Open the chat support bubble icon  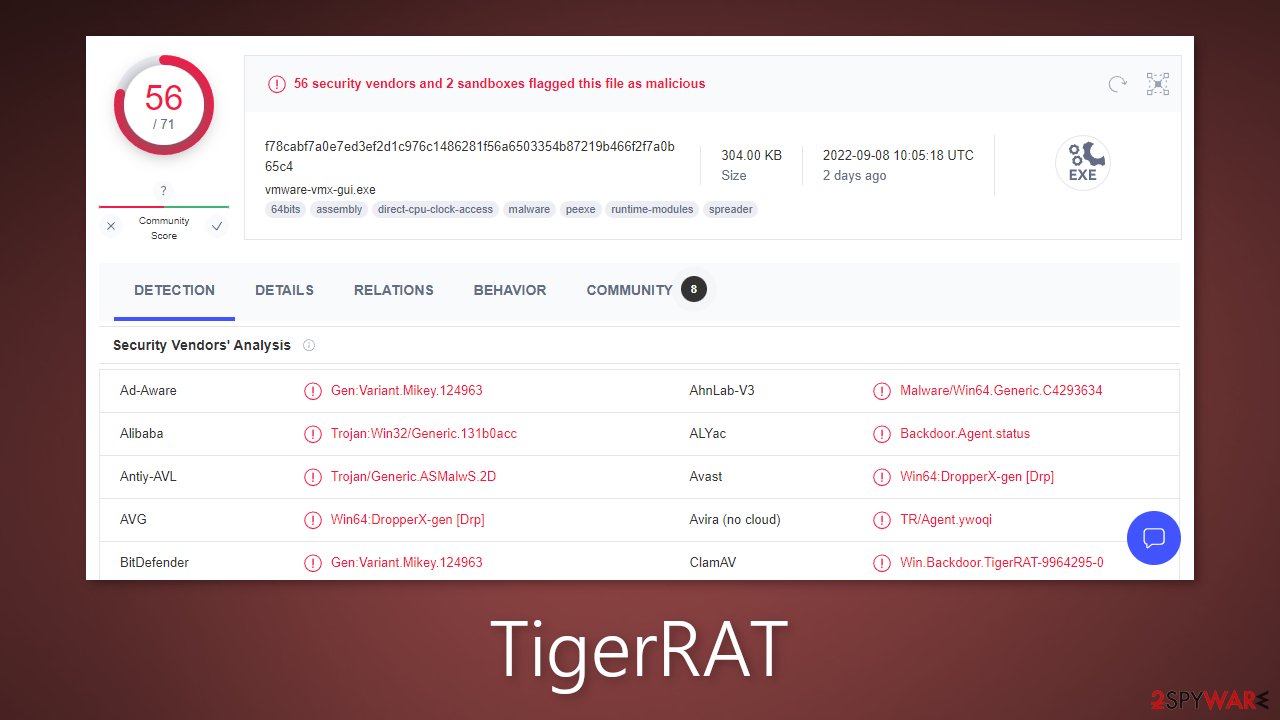(x=1154, y=538)
